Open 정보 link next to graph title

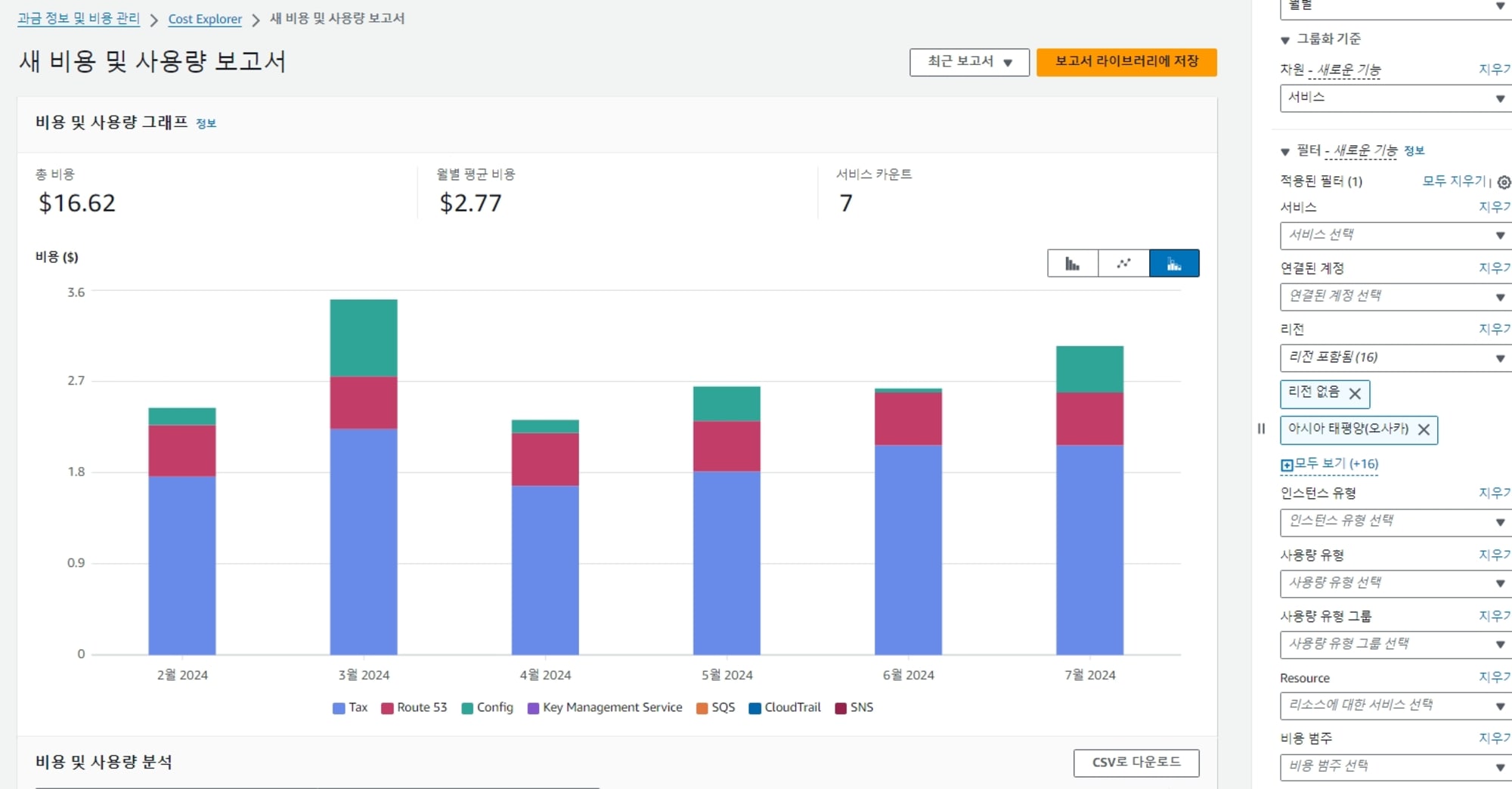pyautogui.click(x=206, y=123)
